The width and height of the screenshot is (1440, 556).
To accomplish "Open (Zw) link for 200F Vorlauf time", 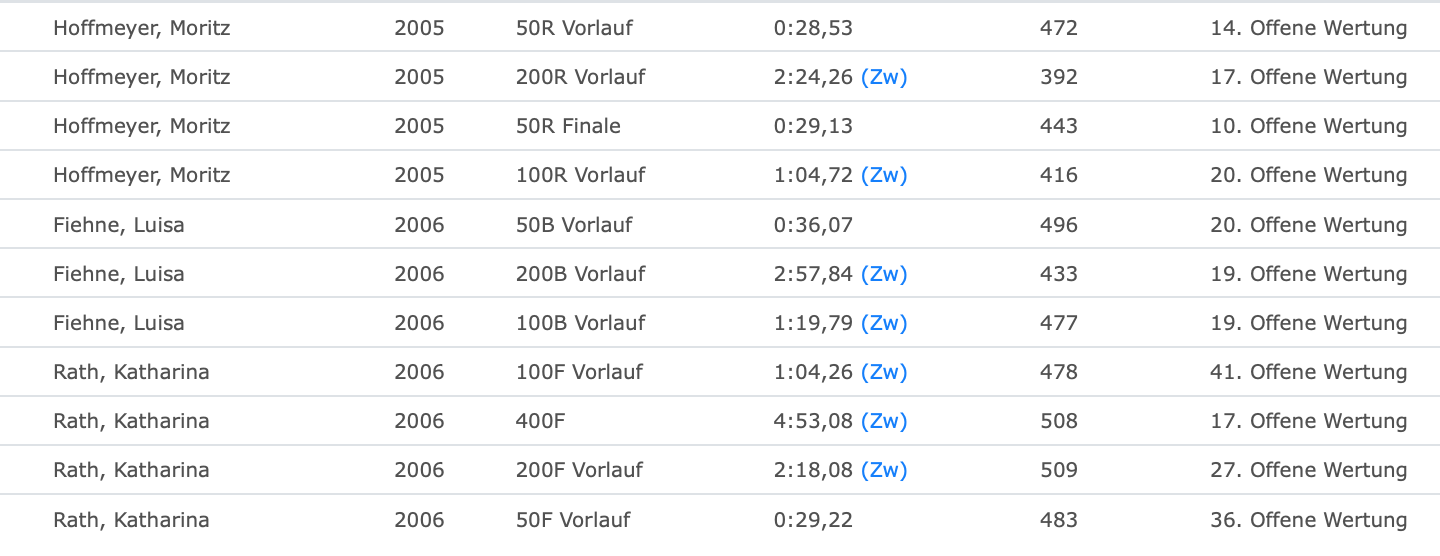I will pyautogui.click(x=884, y=470).
